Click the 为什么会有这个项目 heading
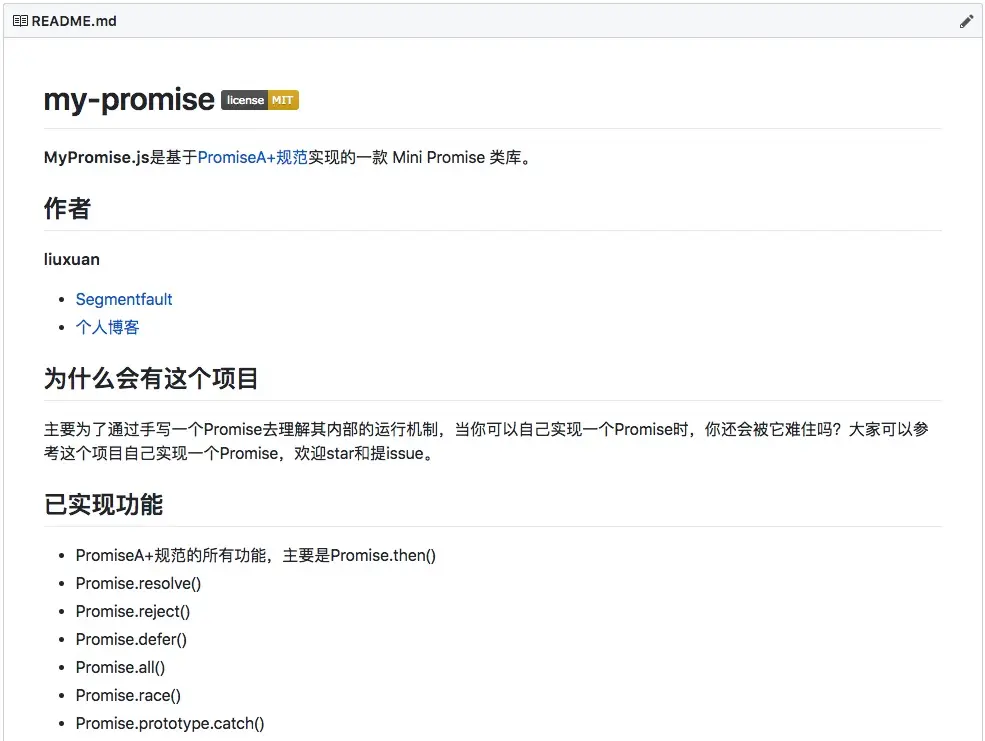This screenshot has width=985, height=741. point(149,378)
